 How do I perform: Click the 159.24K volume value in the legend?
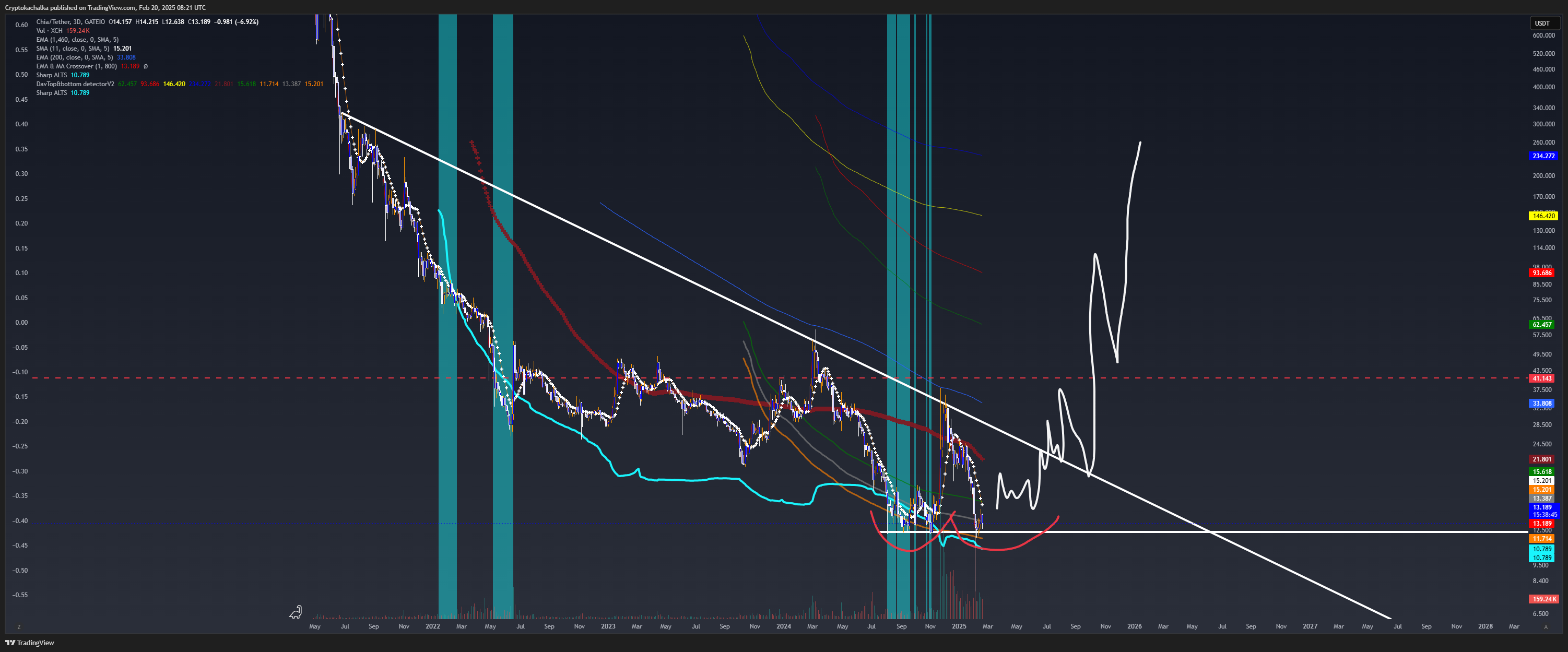pyautogui.click(x=78, y=30)
